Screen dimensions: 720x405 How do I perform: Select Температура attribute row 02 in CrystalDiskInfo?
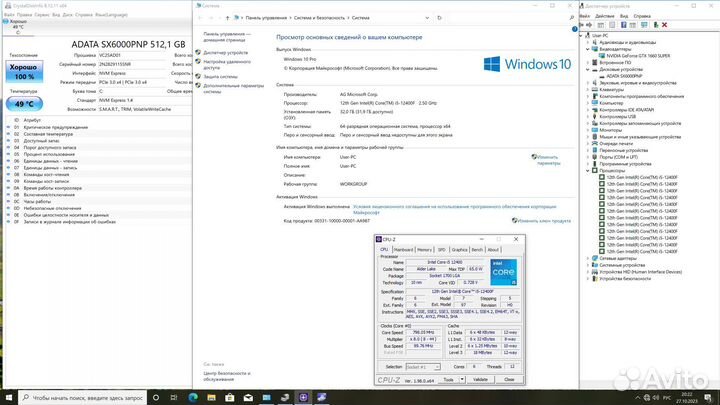coord(98,134)
